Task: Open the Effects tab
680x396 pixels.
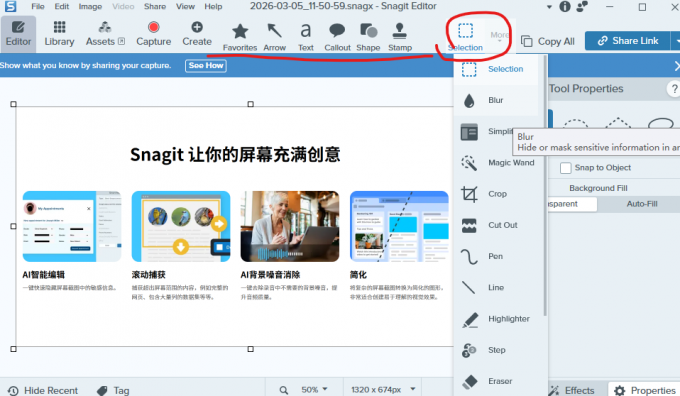Action: pyautogui.click(x=572, y=390)
